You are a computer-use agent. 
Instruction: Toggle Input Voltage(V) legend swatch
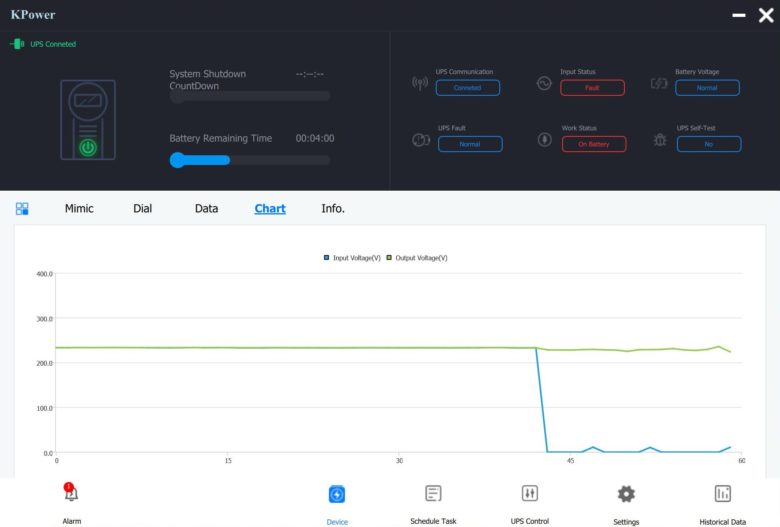(326, 258)
